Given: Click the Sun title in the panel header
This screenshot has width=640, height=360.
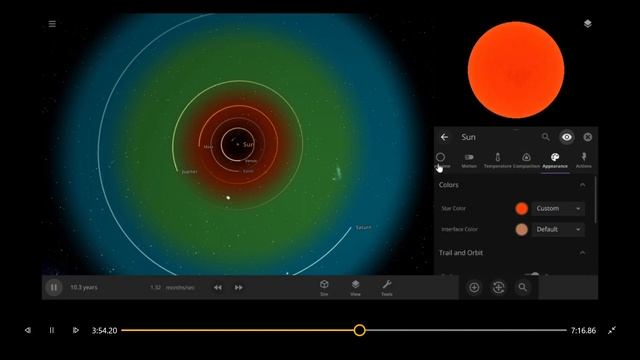Looking at the screenshot, I should 468,137.
